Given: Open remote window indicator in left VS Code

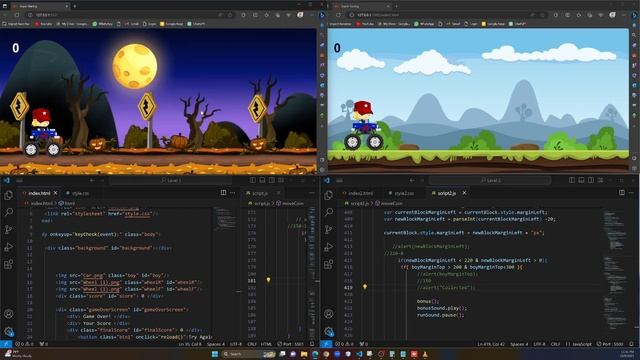Looking at the screenshot, I should (x=6, y=344).
